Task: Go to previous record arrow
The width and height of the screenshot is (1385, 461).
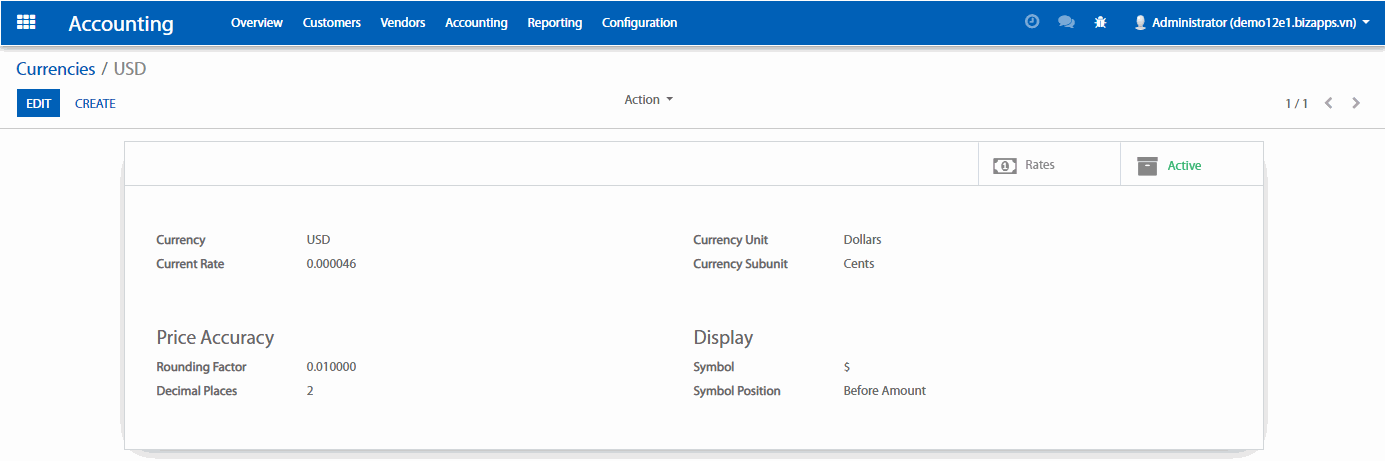Action: [1328, 103]
